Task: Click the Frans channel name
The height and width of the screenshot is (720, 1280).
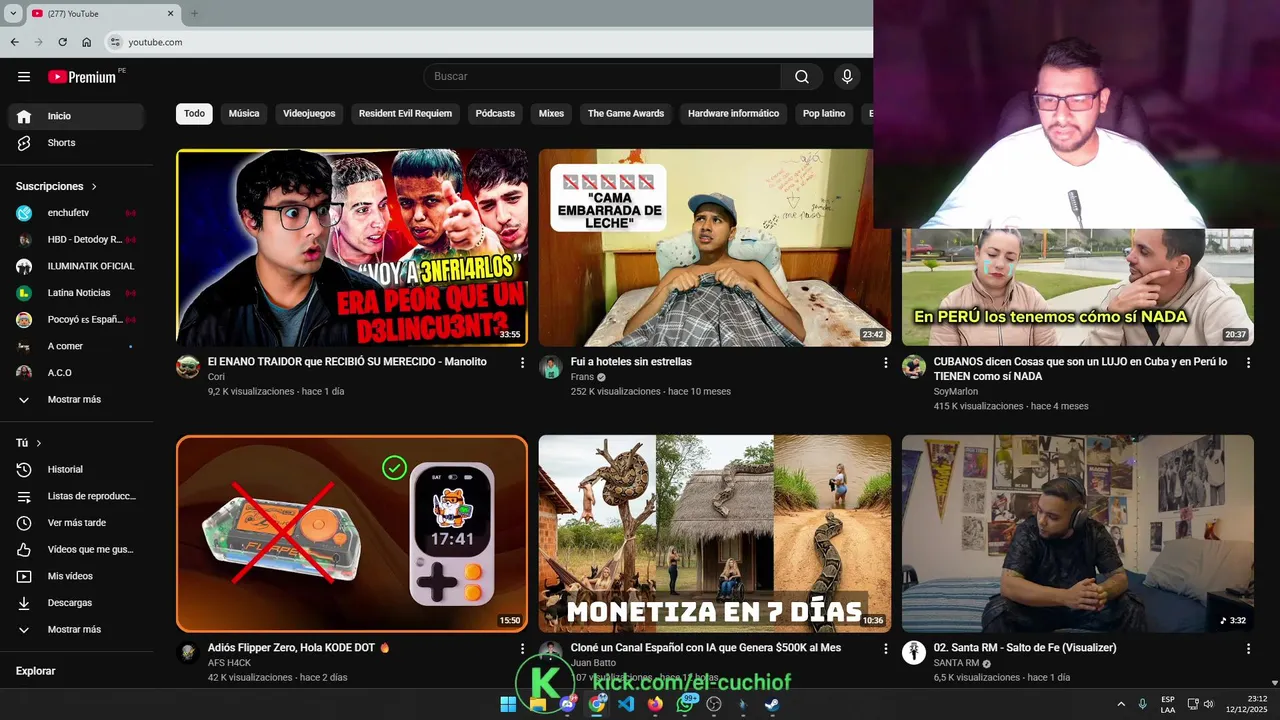Action: pos(582,377)
